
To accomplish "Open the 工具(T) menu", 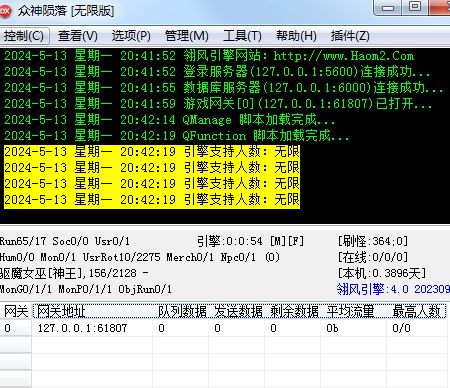I will (242, 36).
